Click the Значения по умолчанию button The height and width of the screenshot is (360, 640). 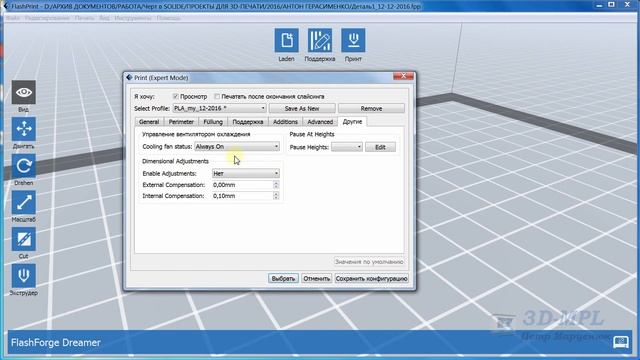[369, 262]
